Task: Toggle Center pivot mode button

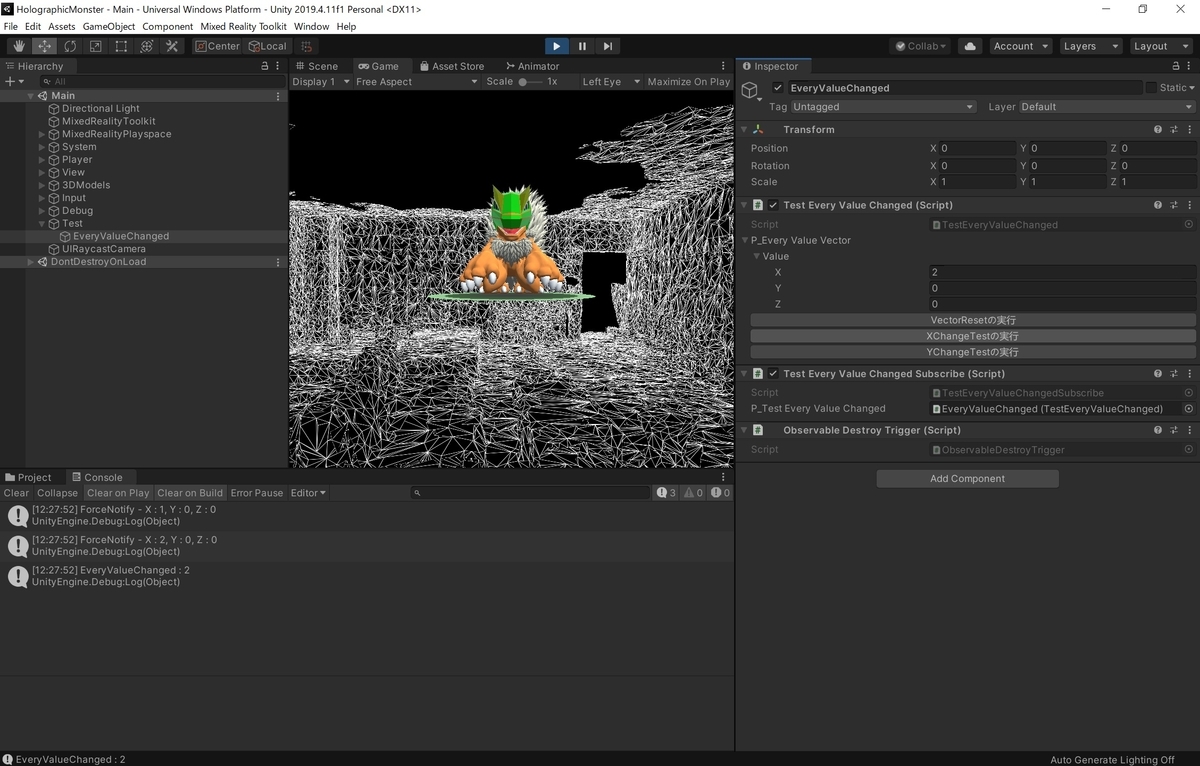Action: tap(217, 46)
